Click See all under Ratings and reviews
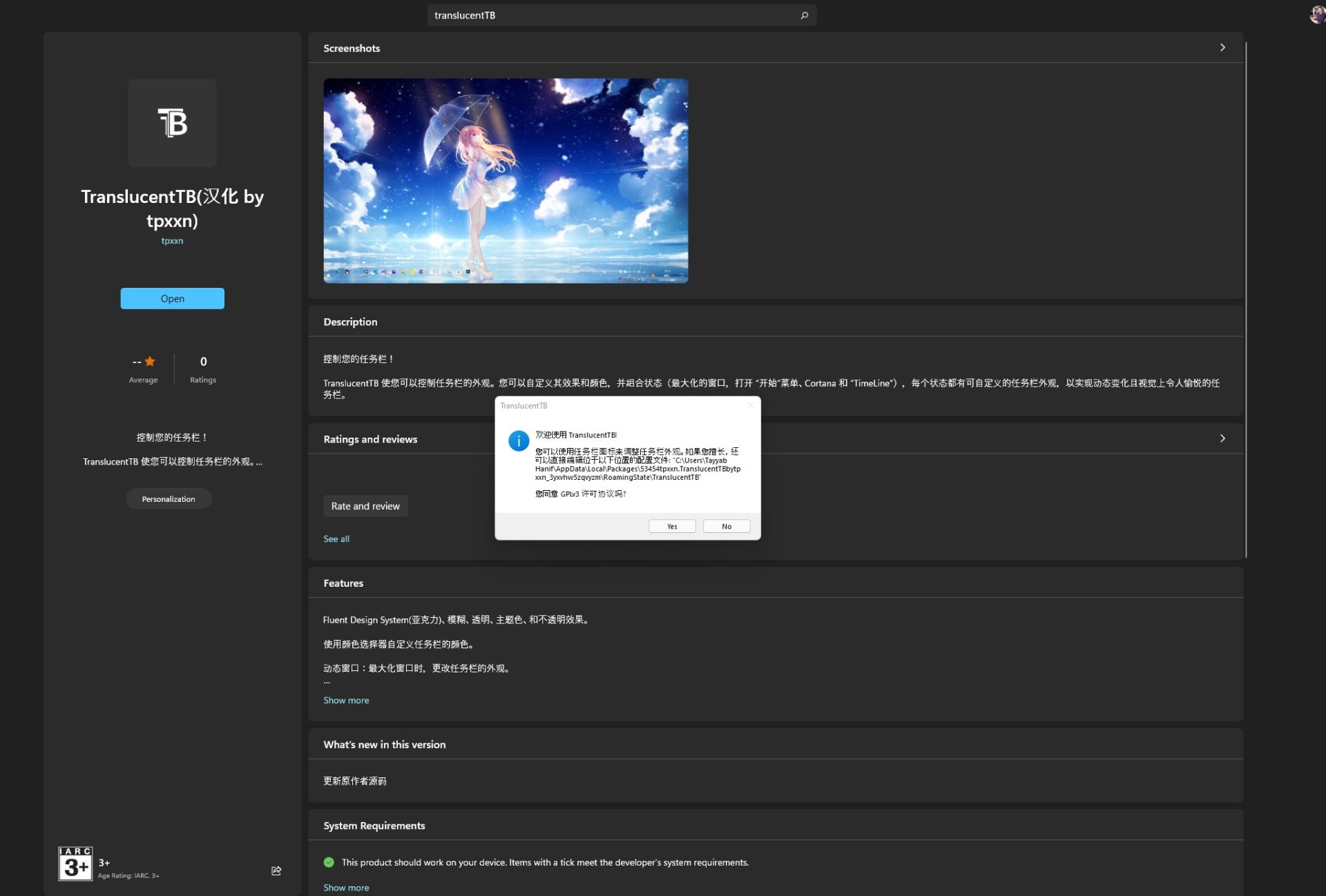 coord(336,538)
